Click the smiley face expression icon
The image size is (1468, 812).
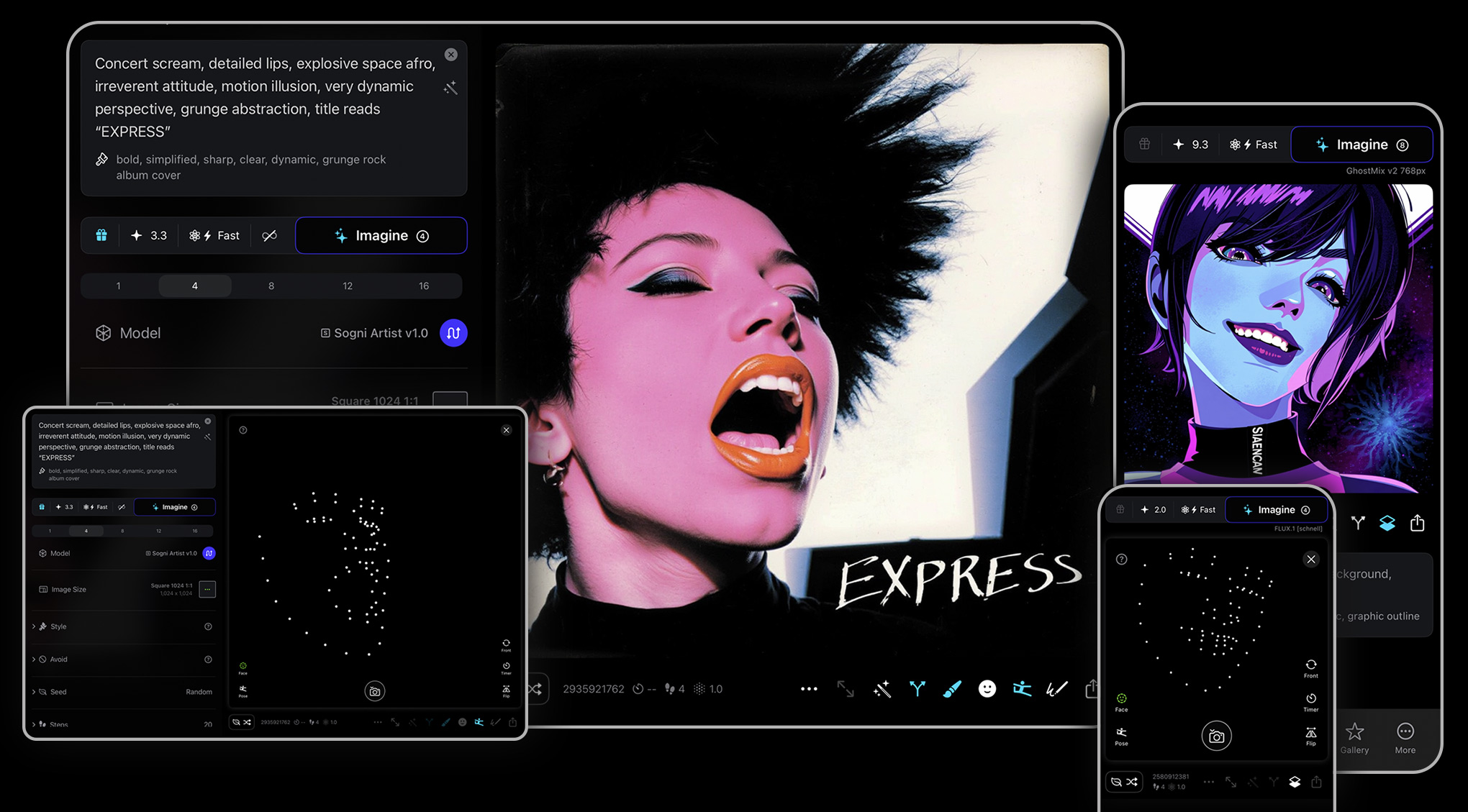click(x=987, y=688)
